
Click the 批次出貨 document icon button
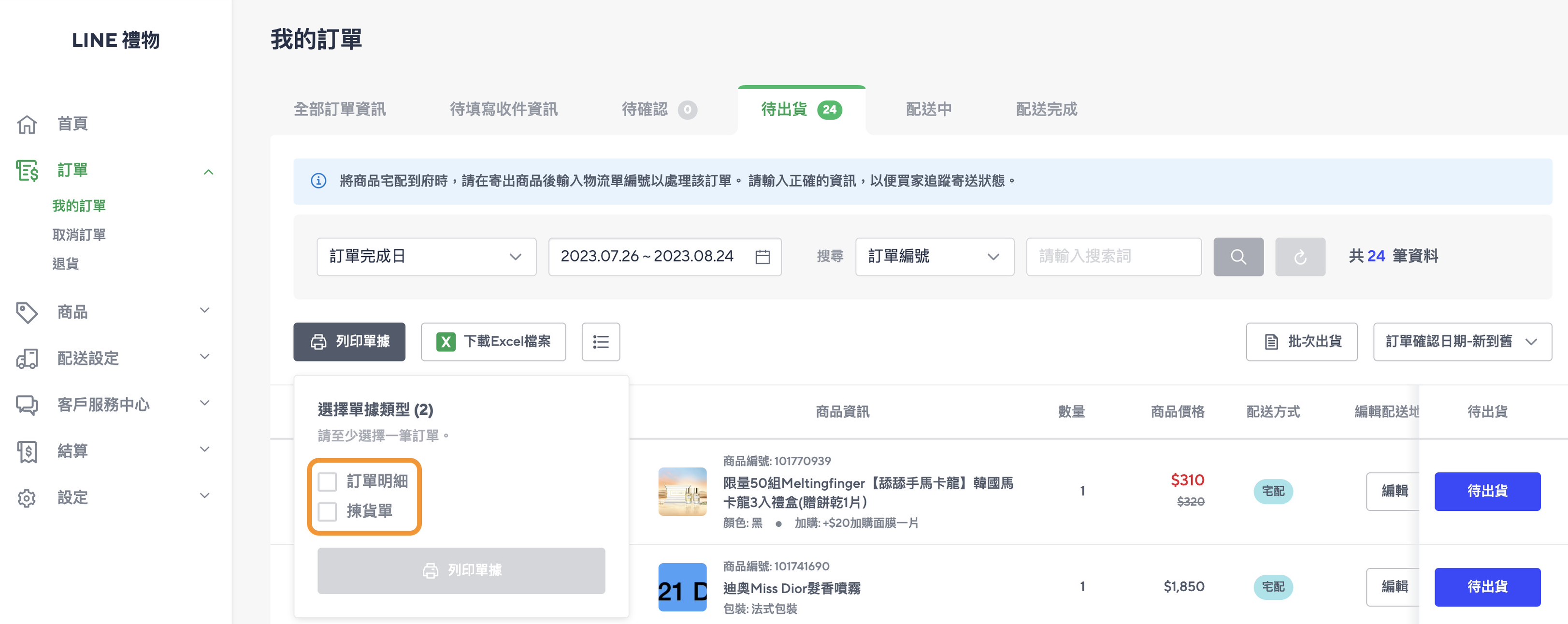1272,342
